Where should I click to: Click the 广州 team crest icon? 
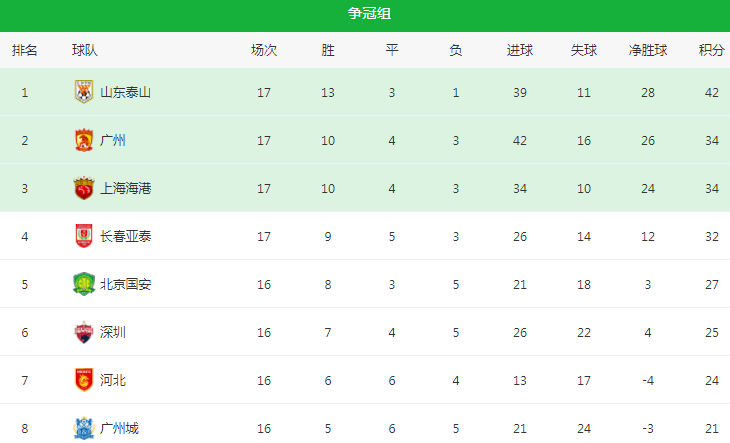pos(84,140)
